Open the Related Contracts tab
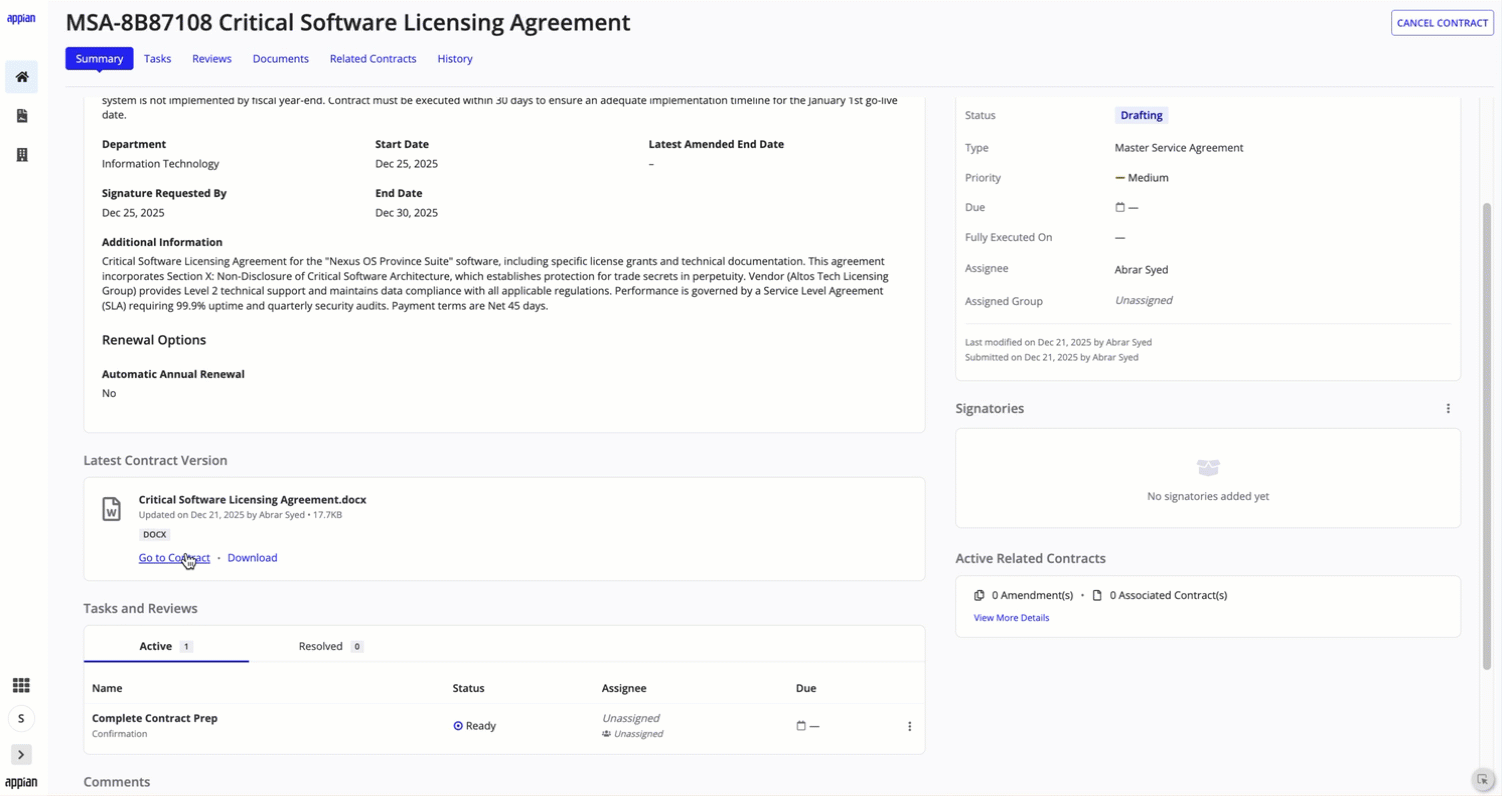This screenshot has height=796, width=1502. coord(373,59)
